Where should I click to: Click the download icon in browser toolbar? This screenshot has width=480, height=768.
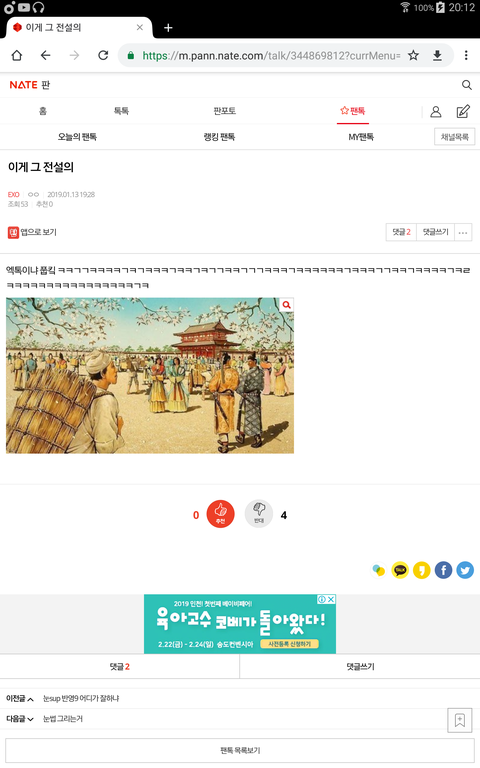pyautogui.click(x=437, y=55)
